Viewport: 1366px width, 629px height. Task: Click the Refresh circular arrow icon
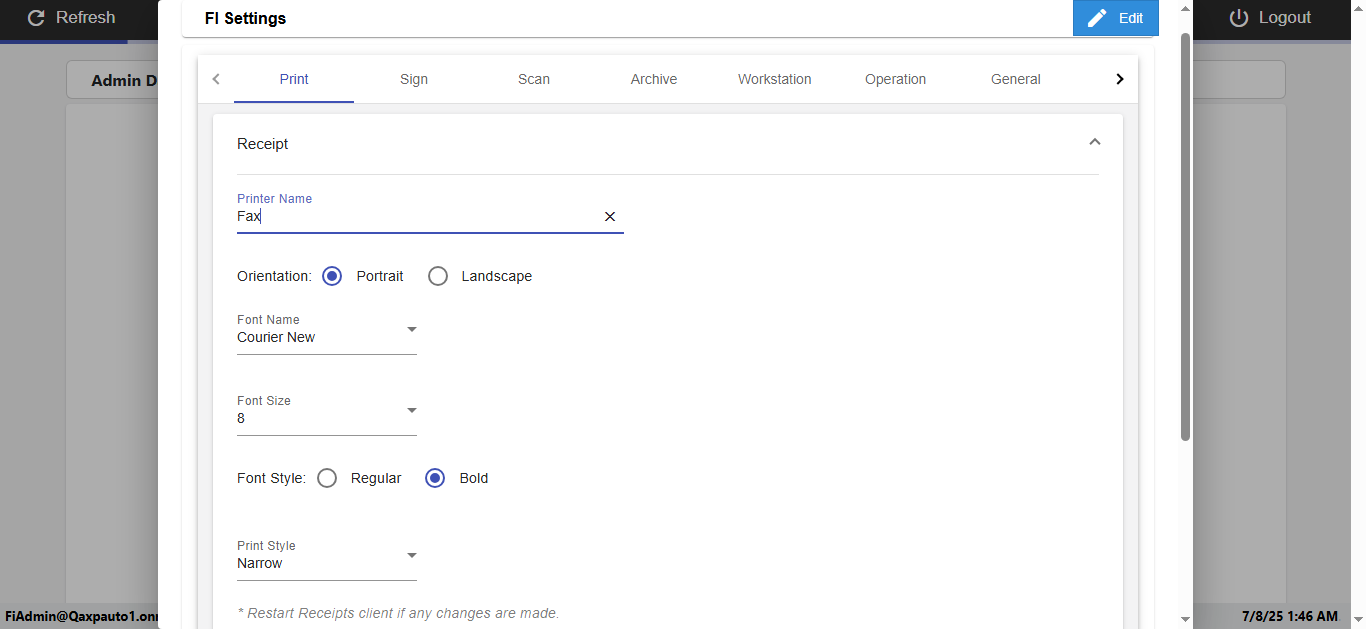click(x=36, y=18)
